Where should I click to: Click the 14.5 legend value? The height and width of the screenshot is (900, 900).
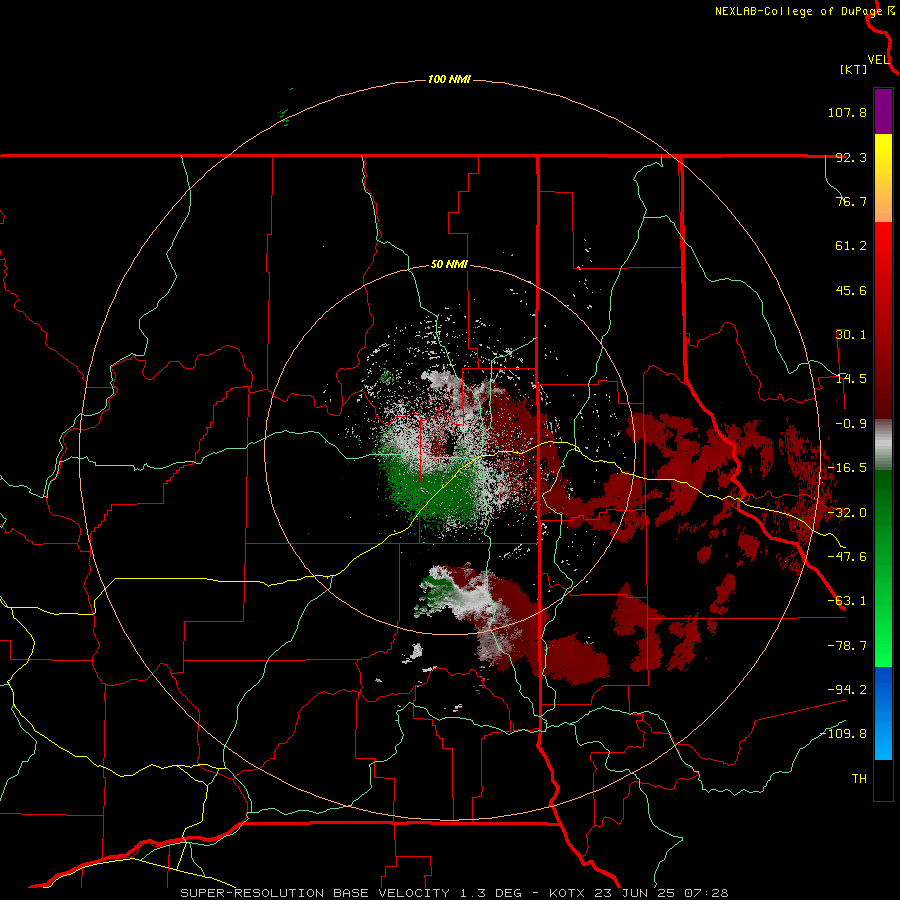tap(851, 379)
